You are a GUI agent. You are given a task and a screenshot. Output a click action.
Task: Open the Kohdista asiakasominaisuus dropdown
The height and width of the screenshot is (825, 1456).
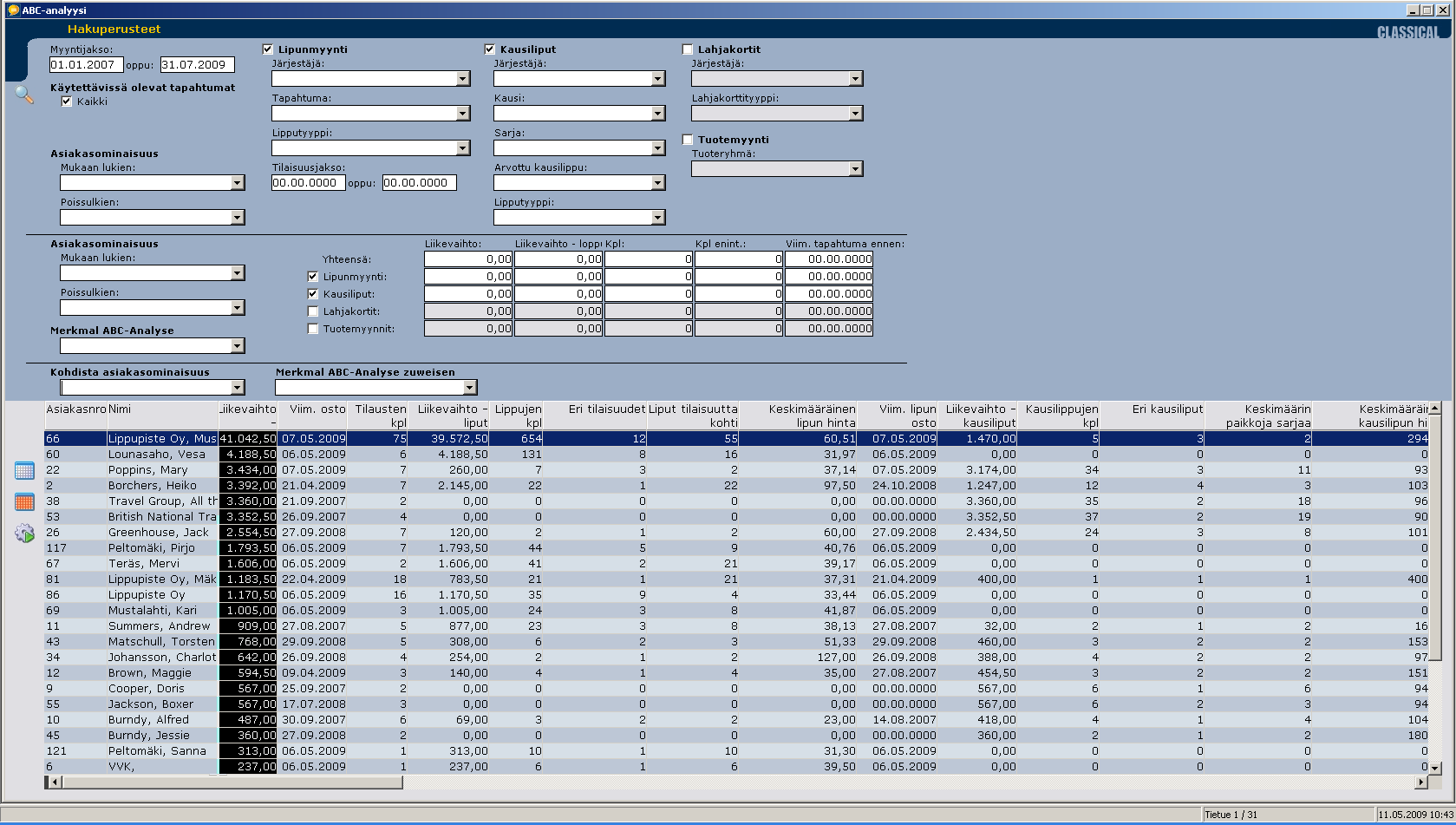(238, 388)
